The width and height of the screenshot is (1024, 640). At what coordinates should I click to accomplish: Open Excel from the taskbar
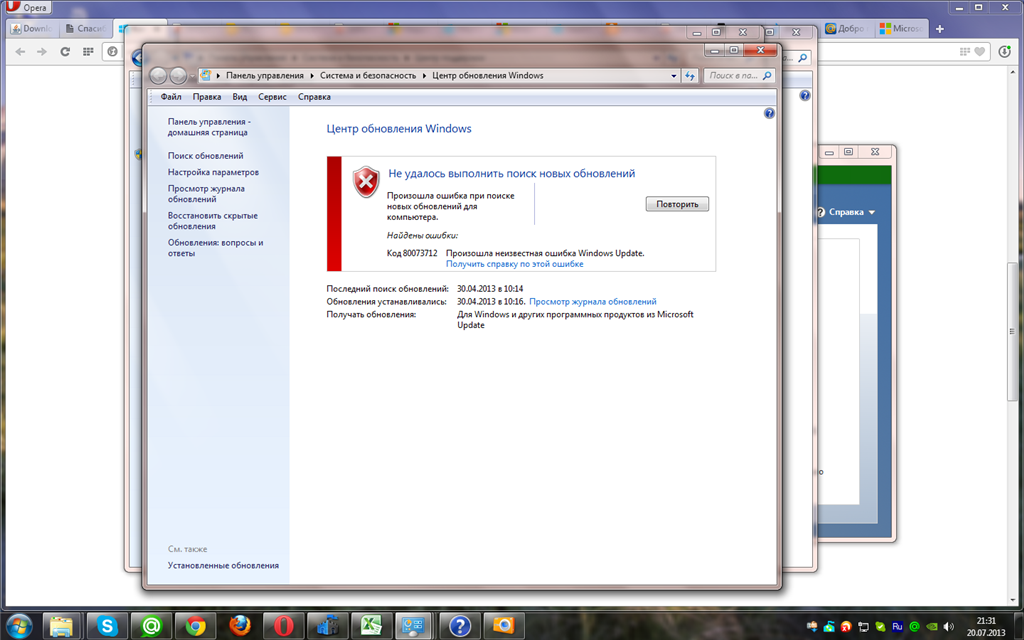coord(371,626)
